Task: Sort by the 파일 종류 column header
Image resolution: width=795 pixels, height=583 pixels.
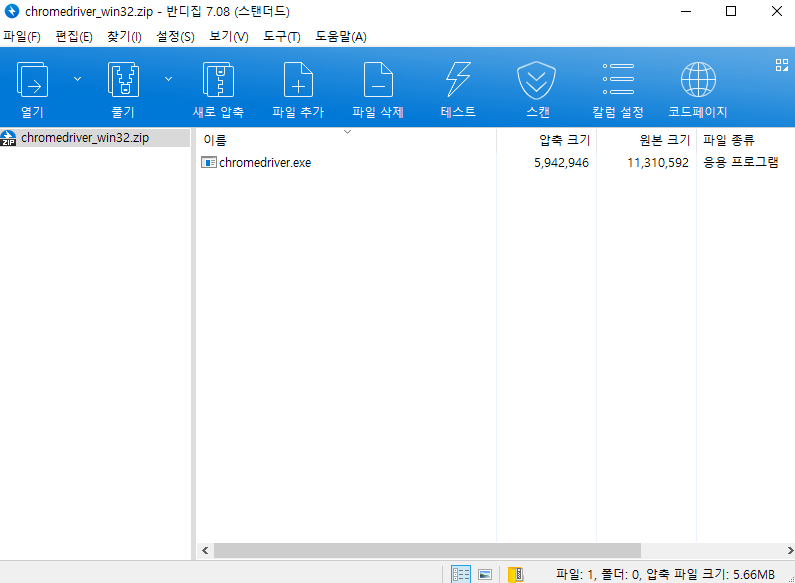Action: coord(746,140)
